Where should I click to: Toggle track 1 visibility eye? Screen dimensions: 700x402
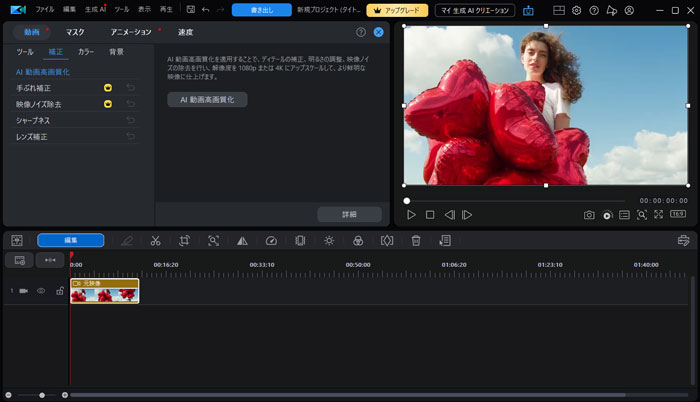(x=41, y=291)
